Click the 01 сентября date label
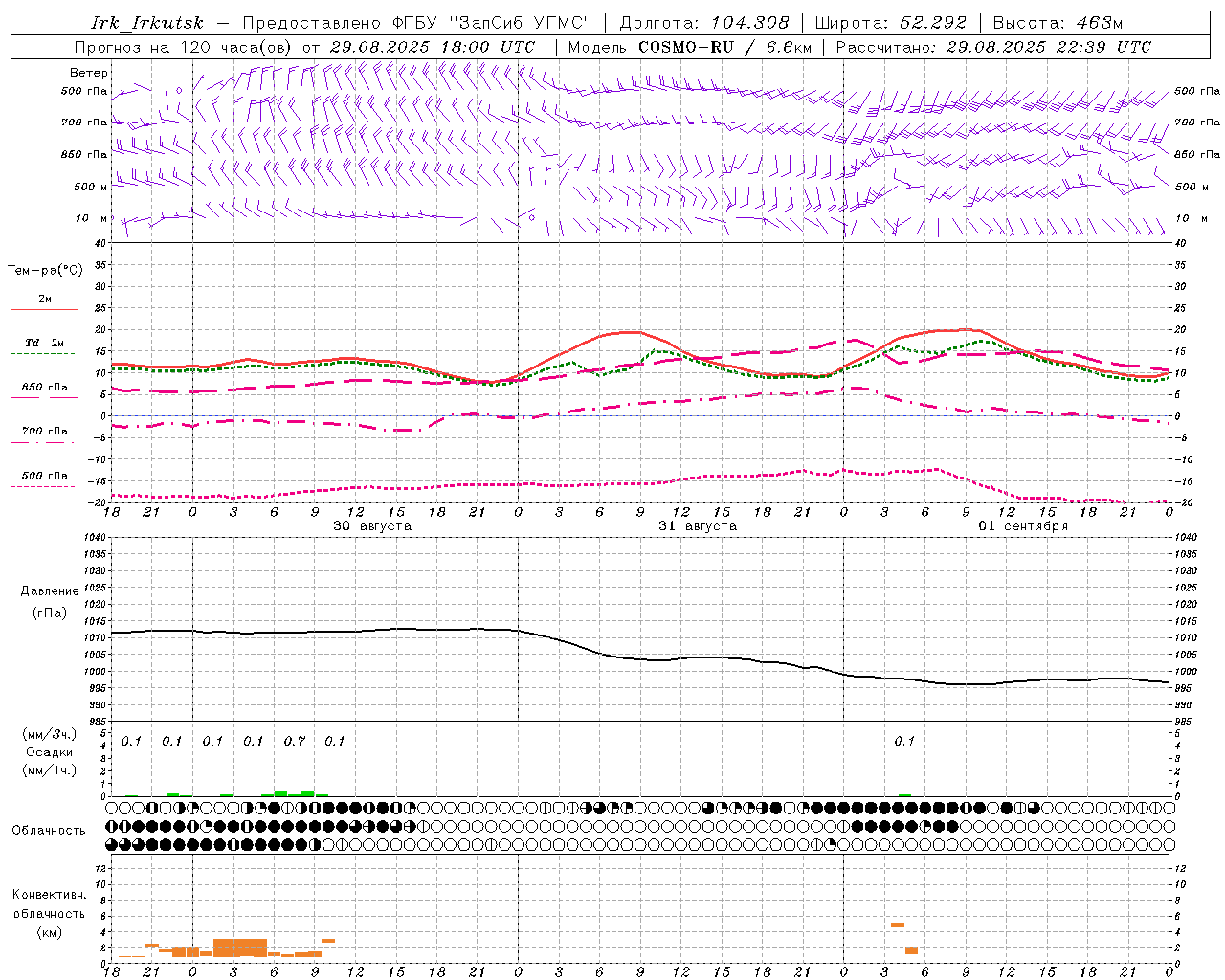 click(x=1023, y=526)
